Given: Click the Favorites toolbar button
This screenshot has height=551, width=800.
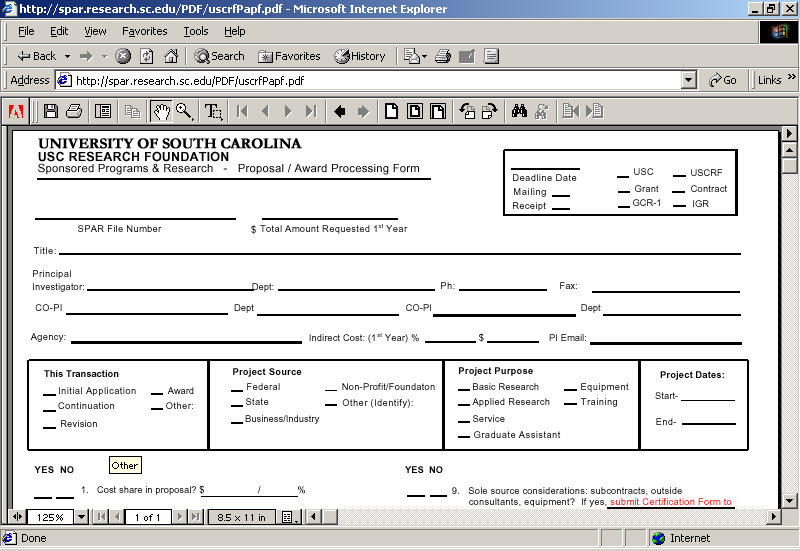Looking at the screenshot, I should (x=289, y=56).
